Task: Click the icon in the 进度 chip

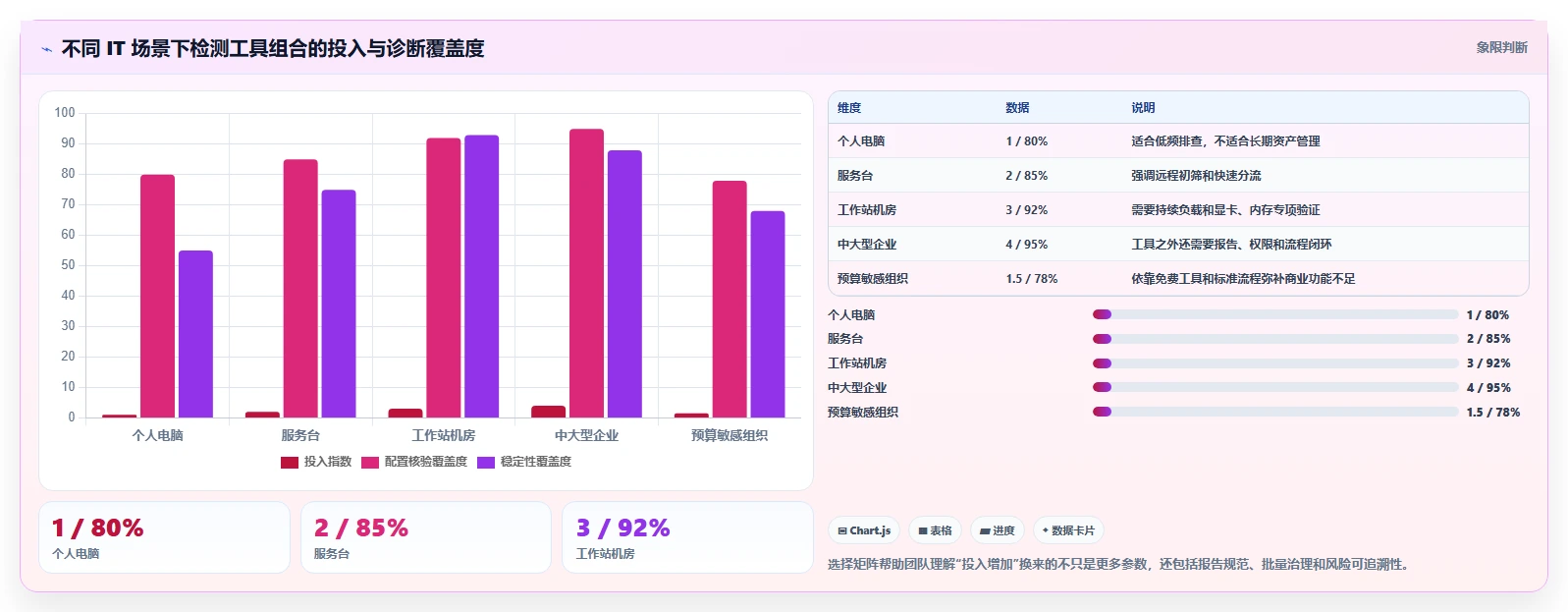Action: tap(985, 531)
